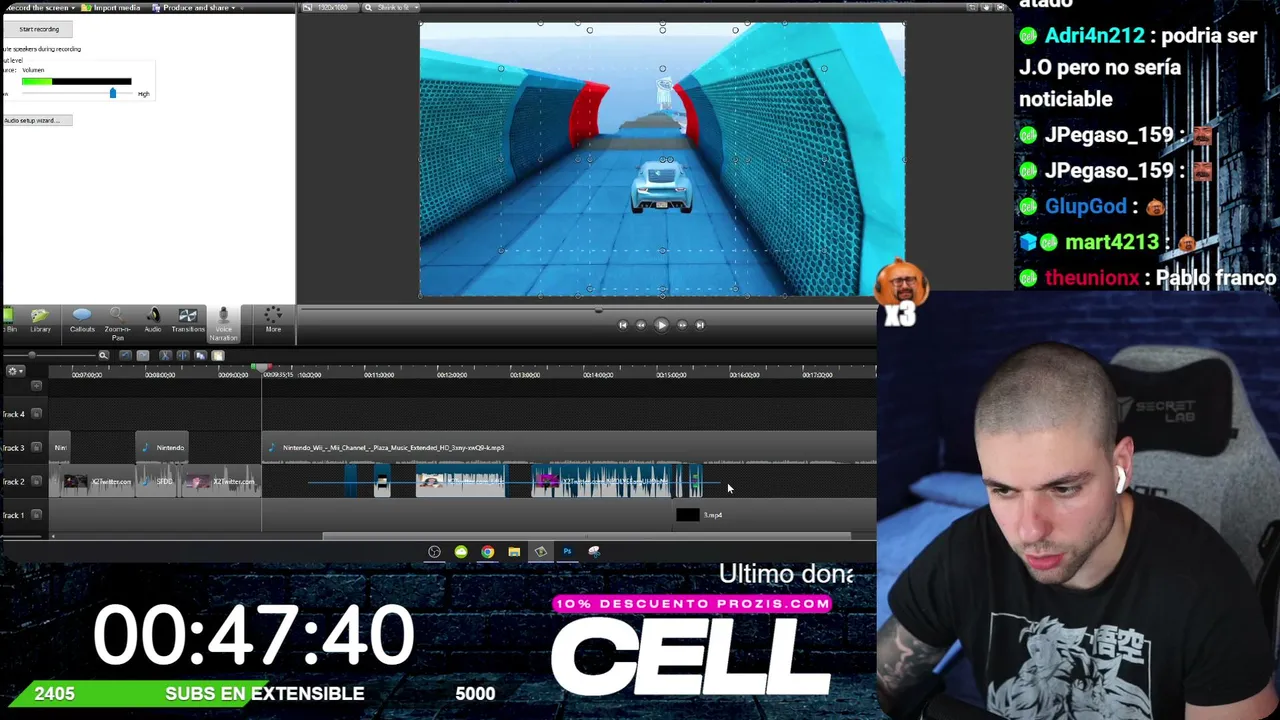Toggle the lock on Track 4

(x=37, y=414)
